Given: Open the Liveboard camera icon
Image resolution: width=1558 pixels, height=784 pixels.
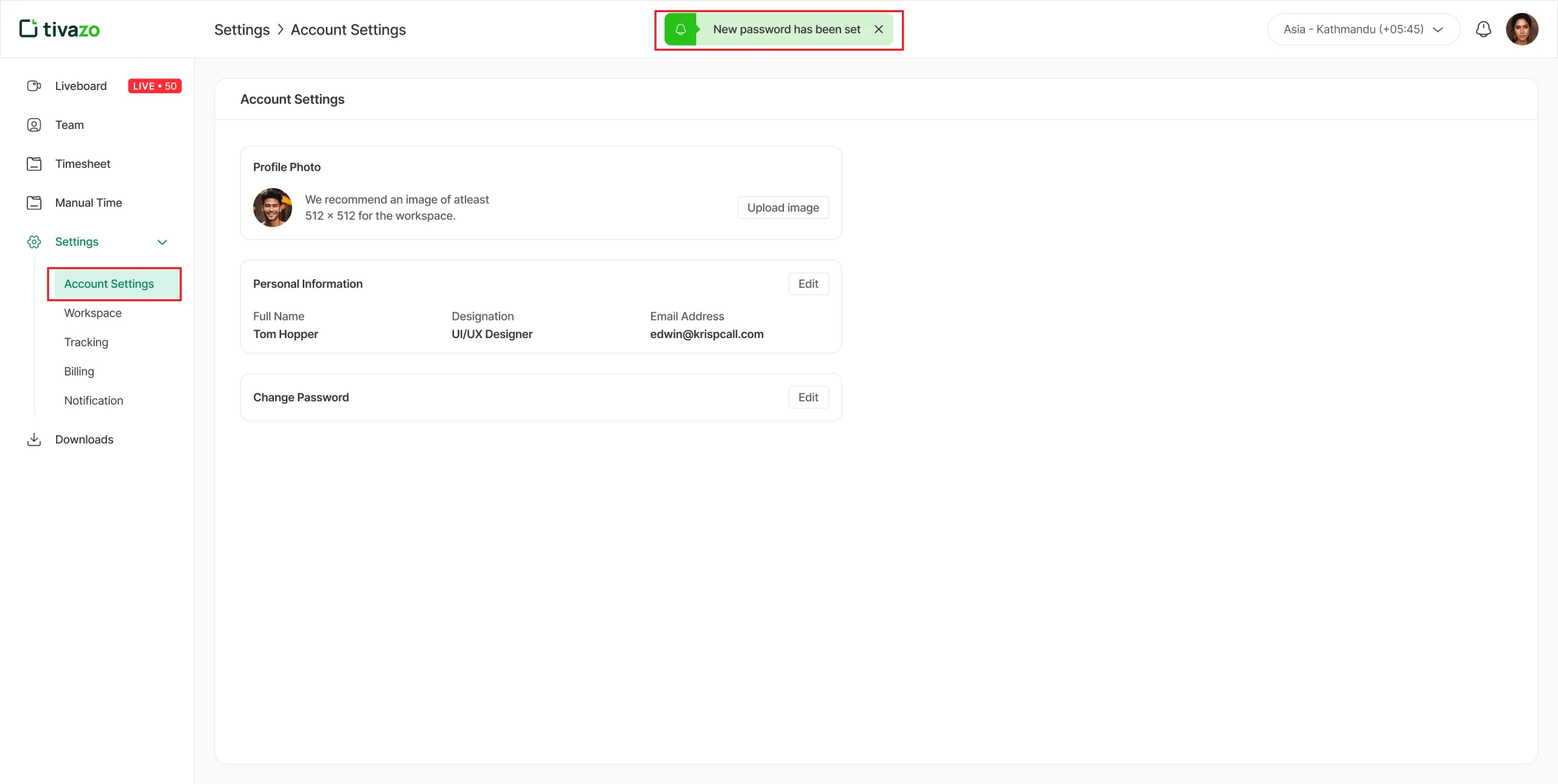Looking at the screenshot, I should click(x=34, y=86).
